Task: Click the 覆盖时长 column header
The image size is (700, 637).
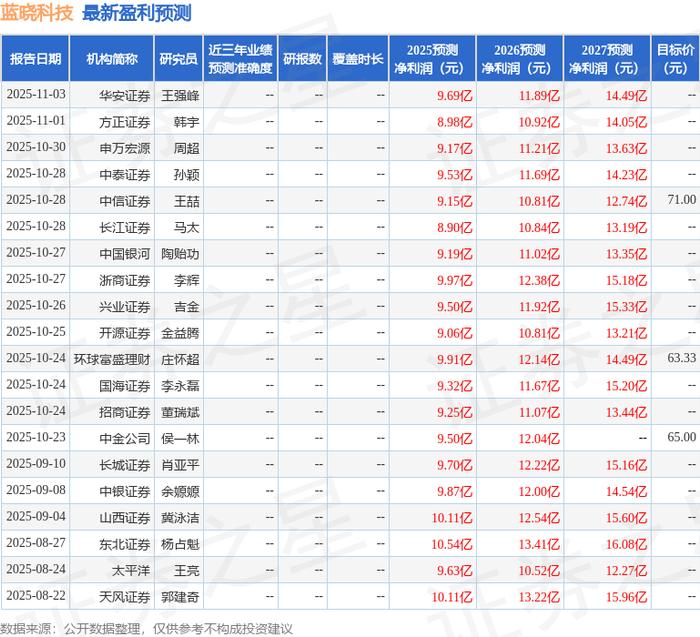Action: pyautogui.click(x=358, y=59)
